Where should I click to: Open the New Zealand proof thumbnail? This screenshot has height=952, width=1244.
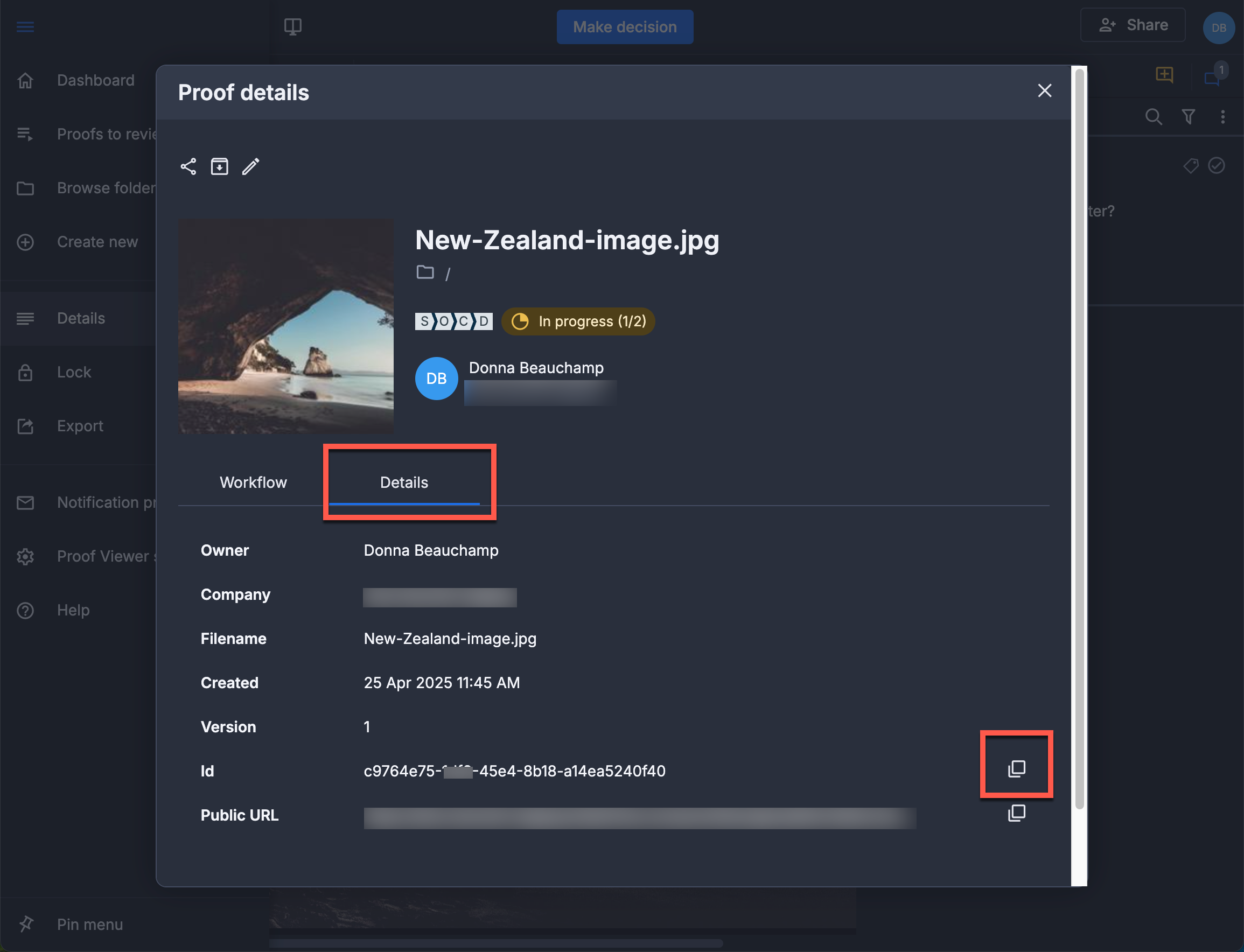point(285,325)
